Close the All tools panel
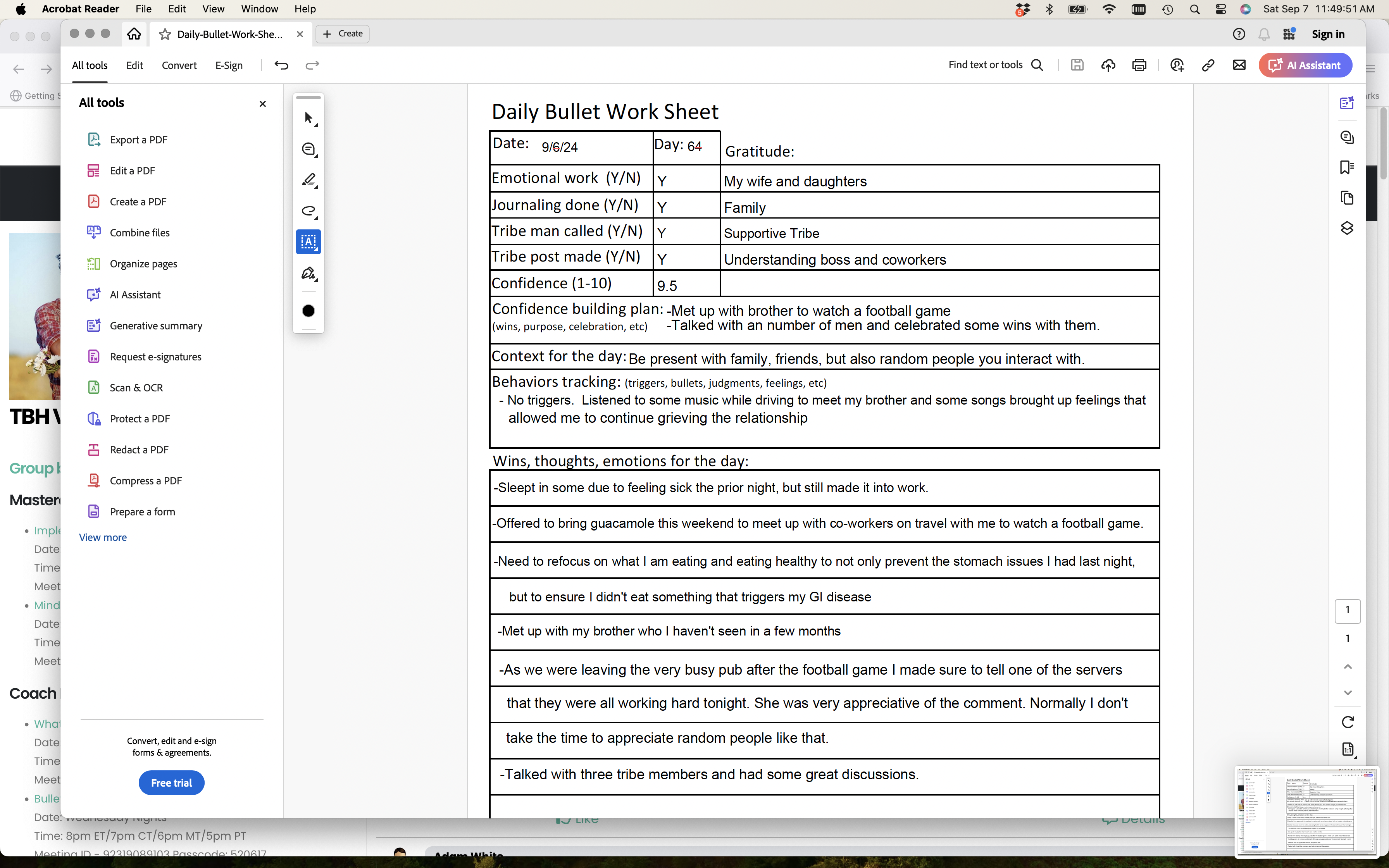The image size is (1389, 868). pos(262,104)
